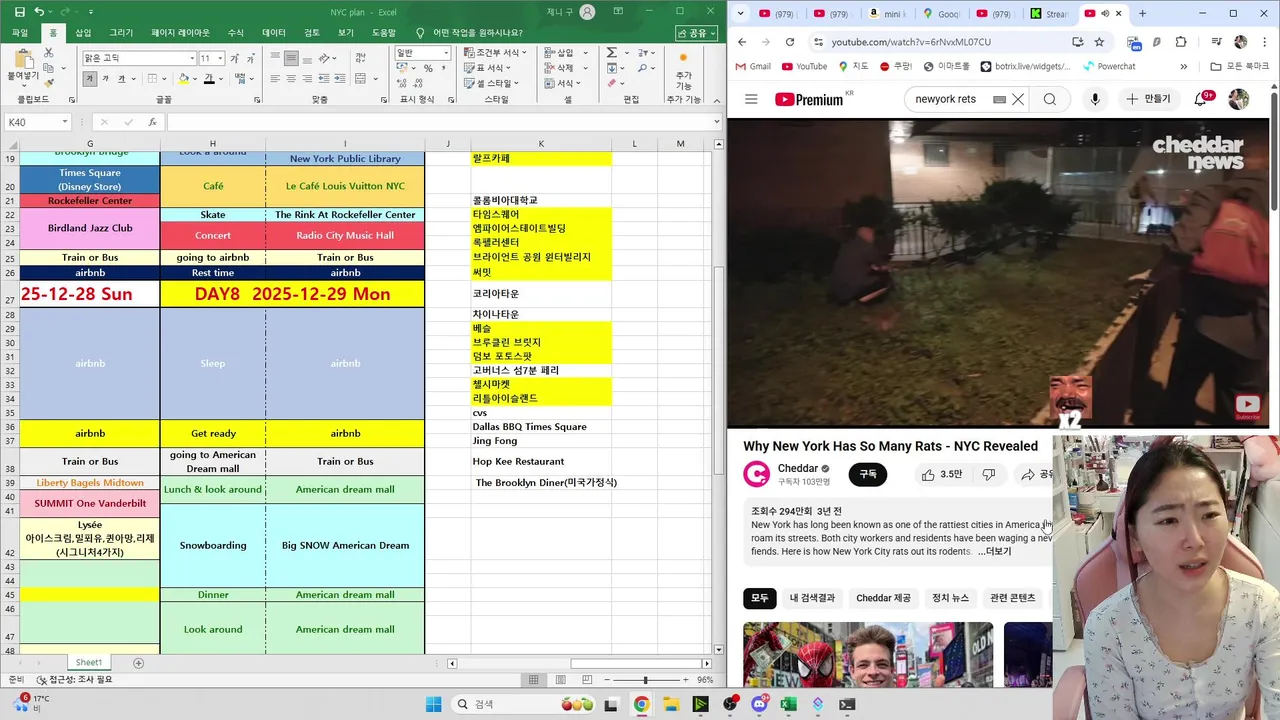Toggle center horizontal alignment

pos(291,79)
